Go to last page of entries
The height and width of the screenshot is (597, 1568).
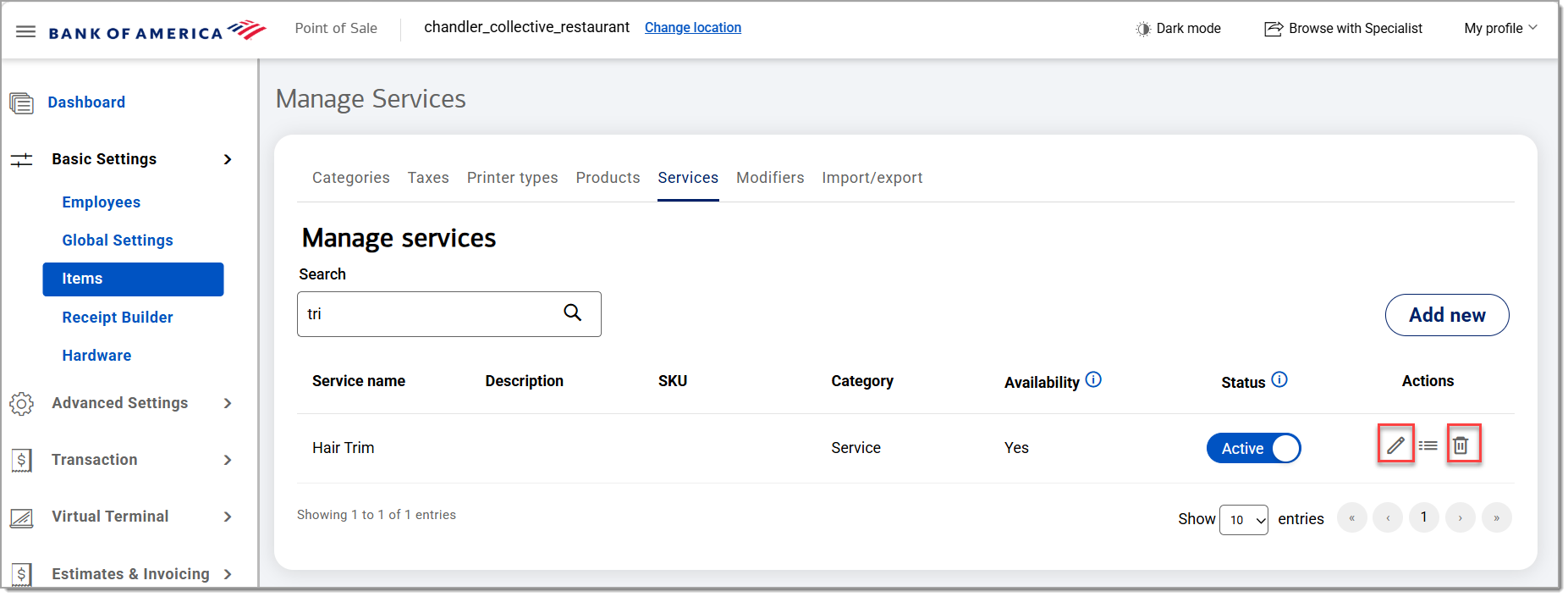point(1497,517)
